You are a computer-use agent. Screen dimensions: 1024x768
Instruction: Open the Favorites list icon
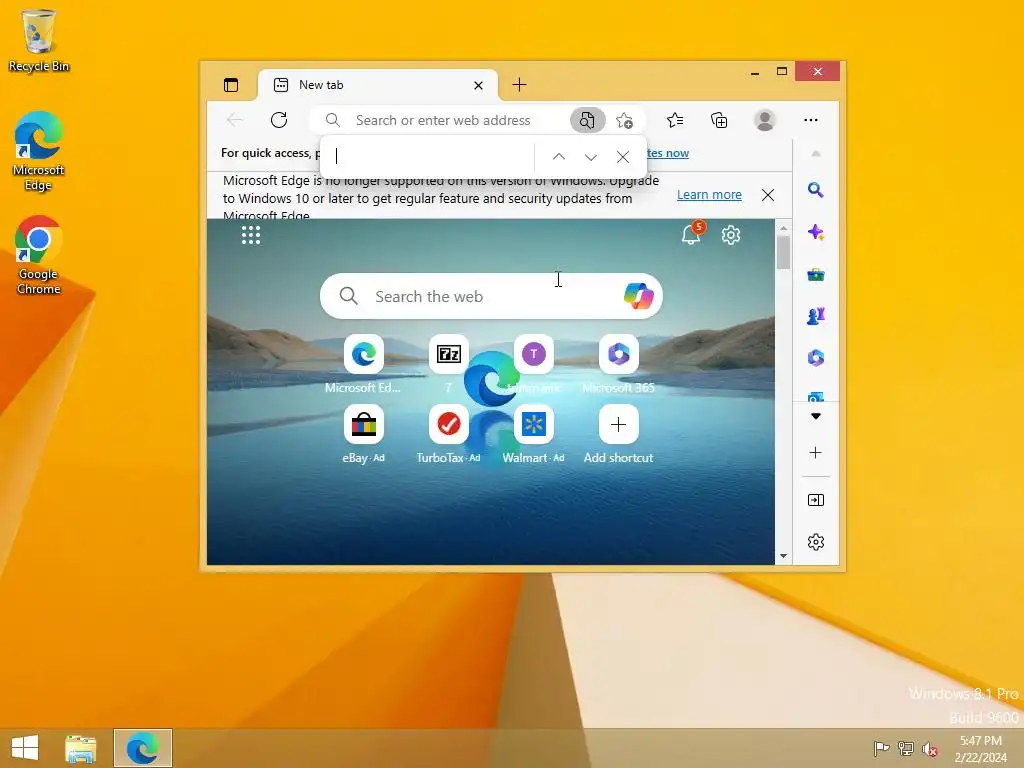pyautogui.click(x=675, y=120)
